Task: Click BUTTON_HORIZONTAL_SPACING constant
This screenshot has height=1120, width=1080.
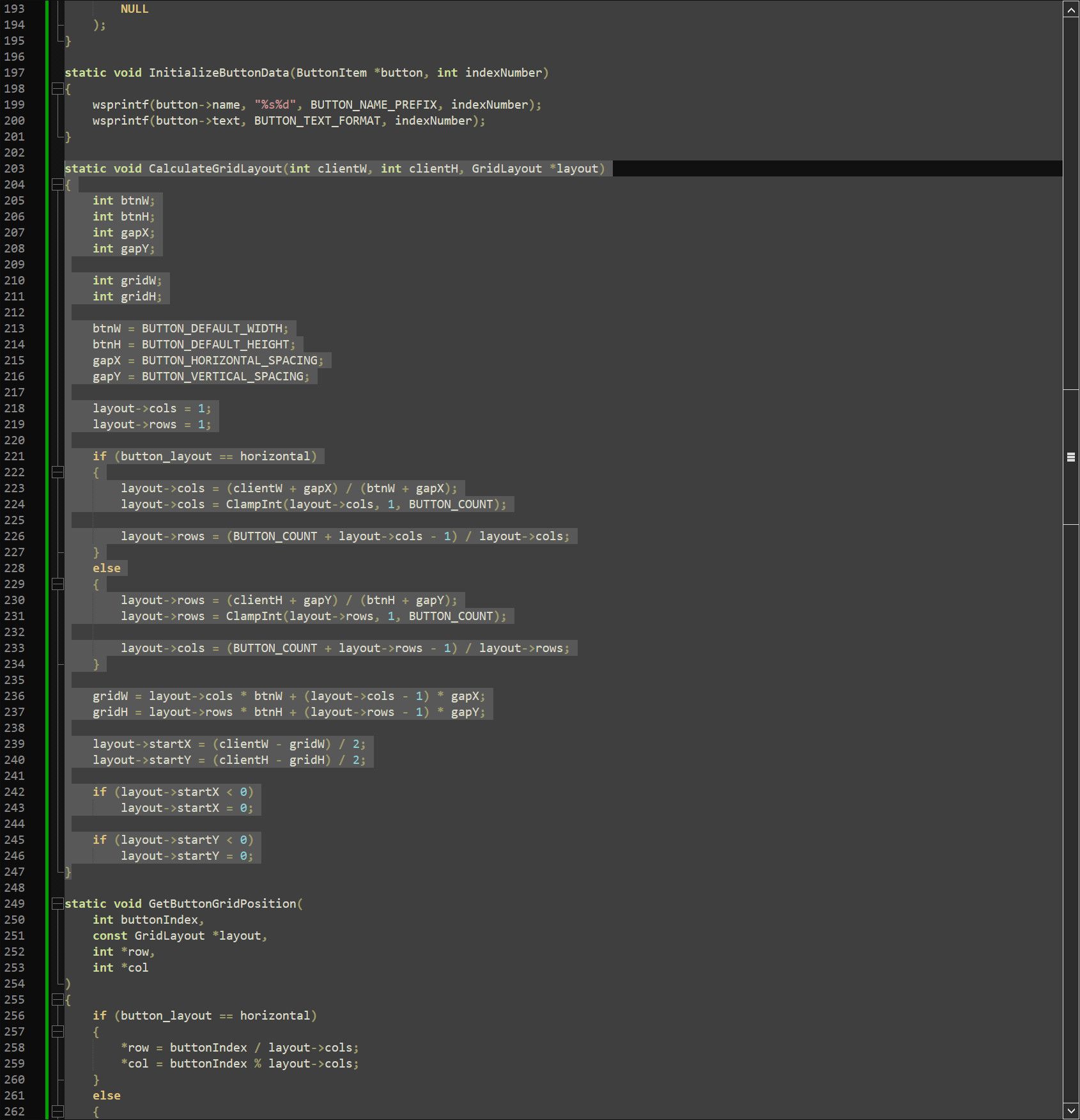Action: 230,361
